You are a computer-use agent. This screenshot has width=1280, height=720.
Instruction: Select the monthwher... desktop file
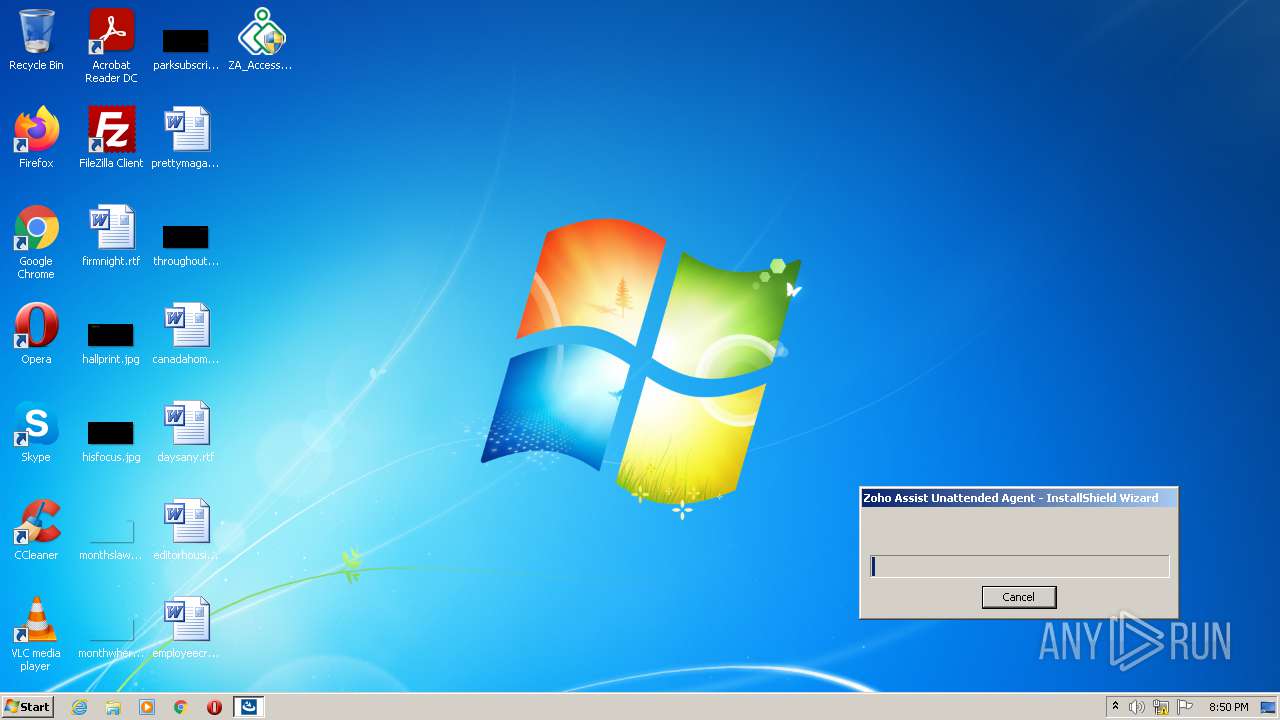111,636
